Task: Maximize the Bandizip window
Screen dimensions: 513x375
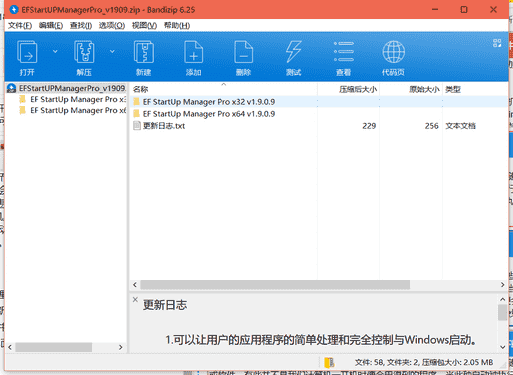Action: (464, 10)
